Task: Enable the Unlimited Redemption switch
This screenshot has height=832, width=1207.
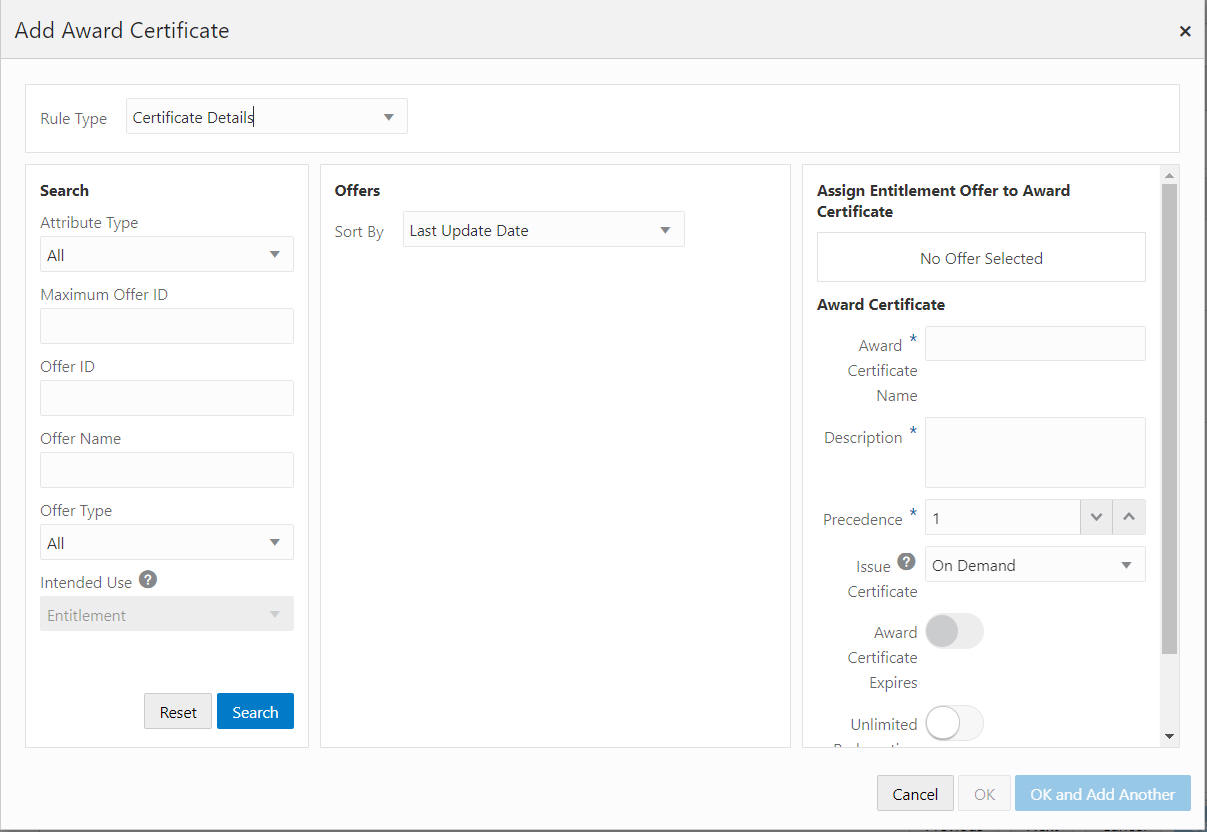Action: point(954,724)
